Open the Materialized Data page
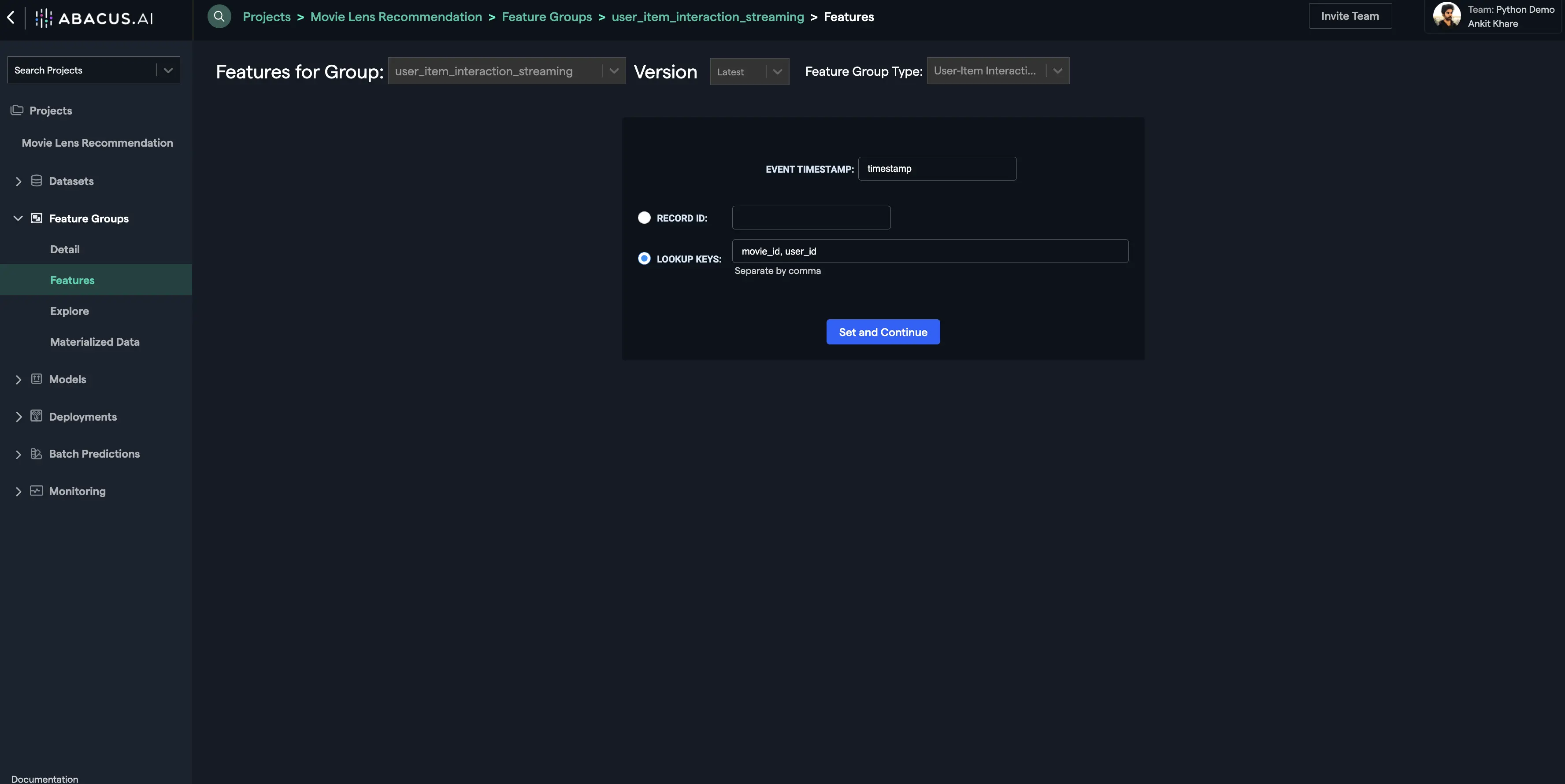The image size is (1565, 784). tap(94, 341)
